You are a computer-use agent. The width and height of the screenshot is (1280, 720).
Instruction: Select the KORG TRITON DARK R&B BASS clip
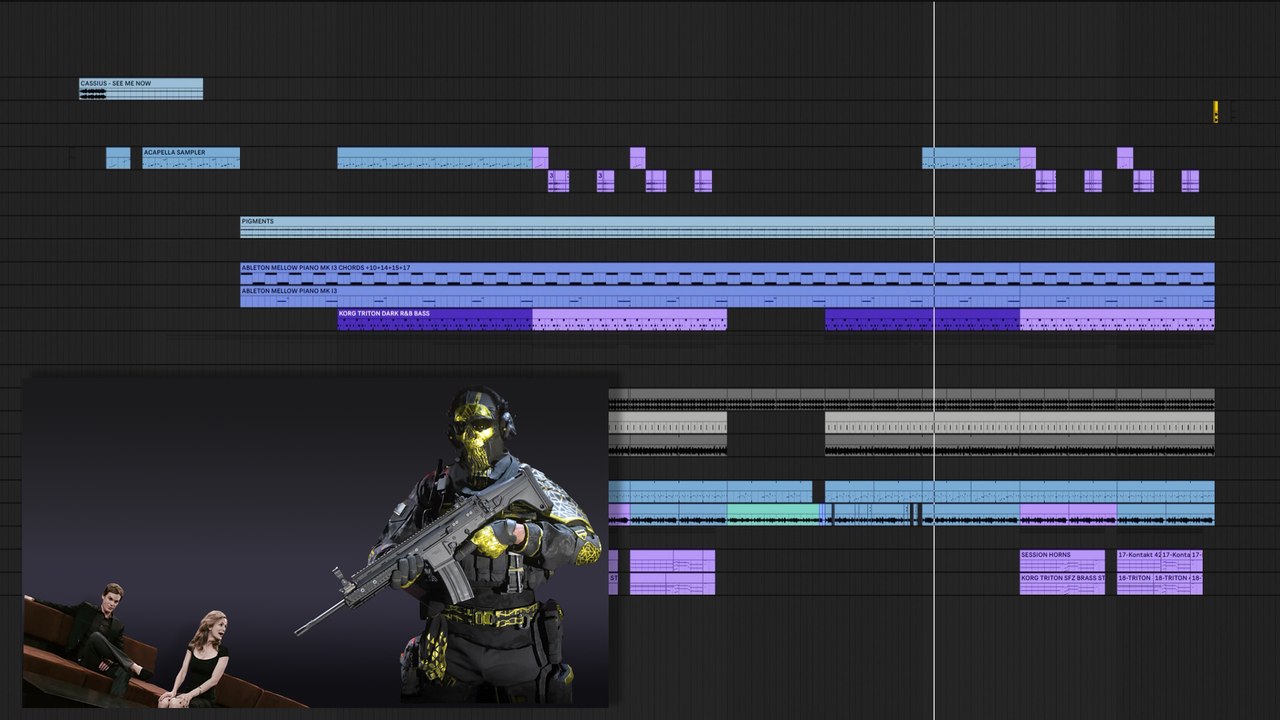coord(435,319)
